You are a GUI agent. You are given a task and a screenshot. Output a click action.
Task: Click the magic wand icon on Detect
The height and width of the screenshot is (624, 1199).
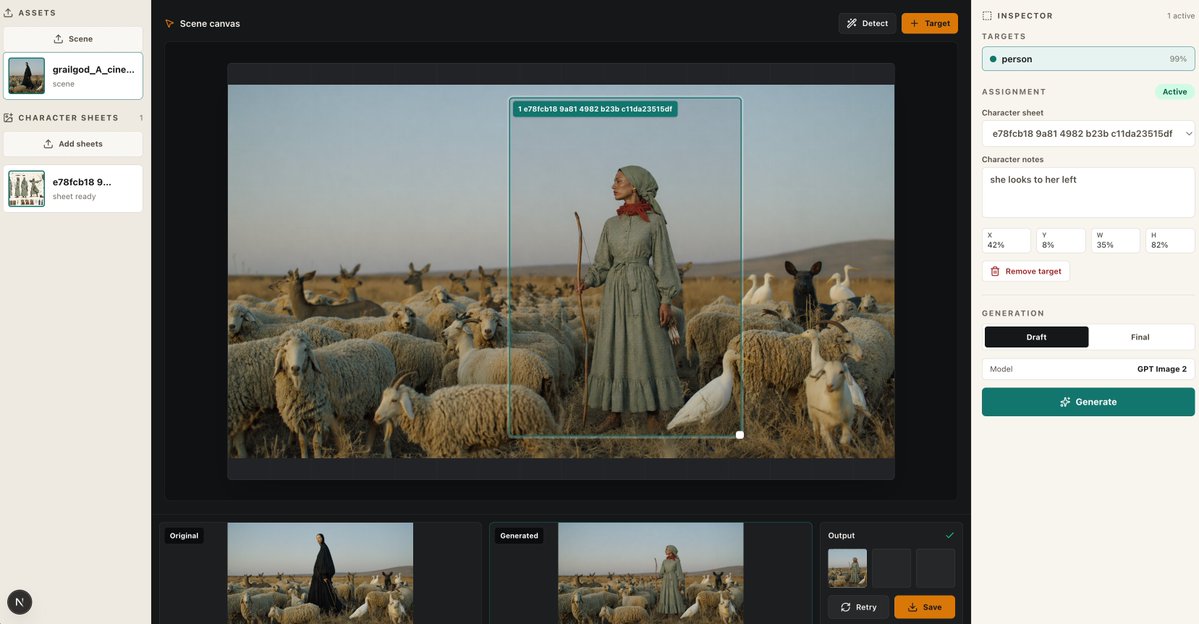pyautogui.click(x=851, y=24)
